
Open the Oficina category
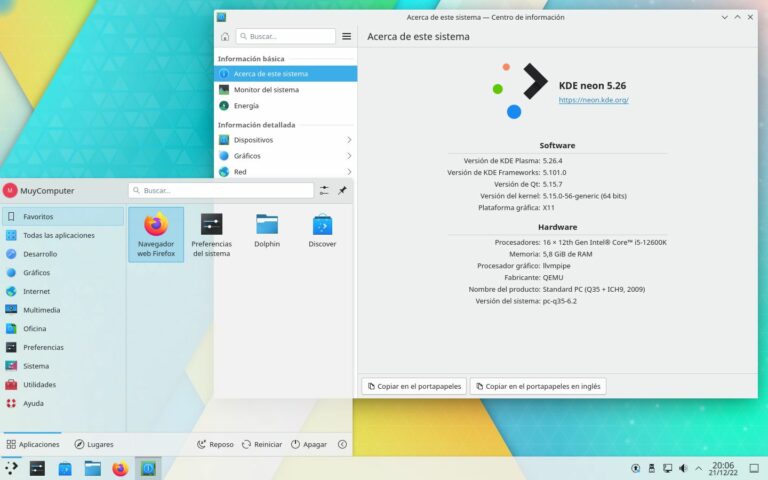63,328
